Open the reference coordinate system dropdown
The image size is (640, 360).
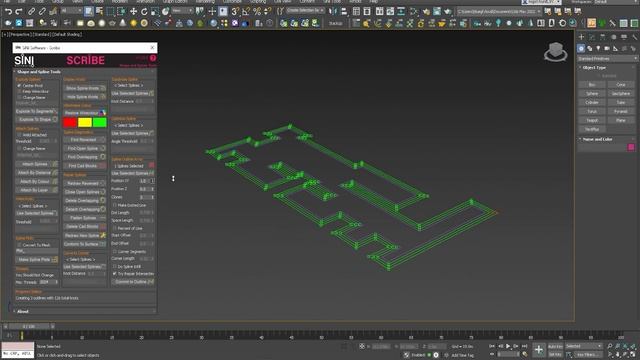(x=182, y=10)
